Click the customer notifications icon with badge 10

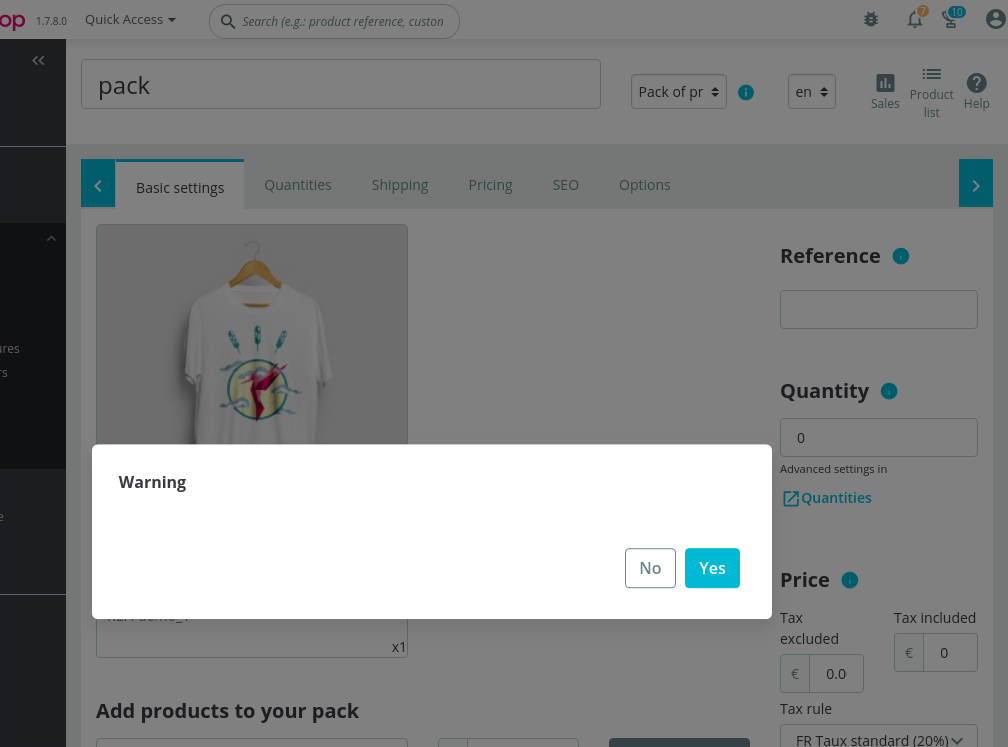[x=949, y=19]
